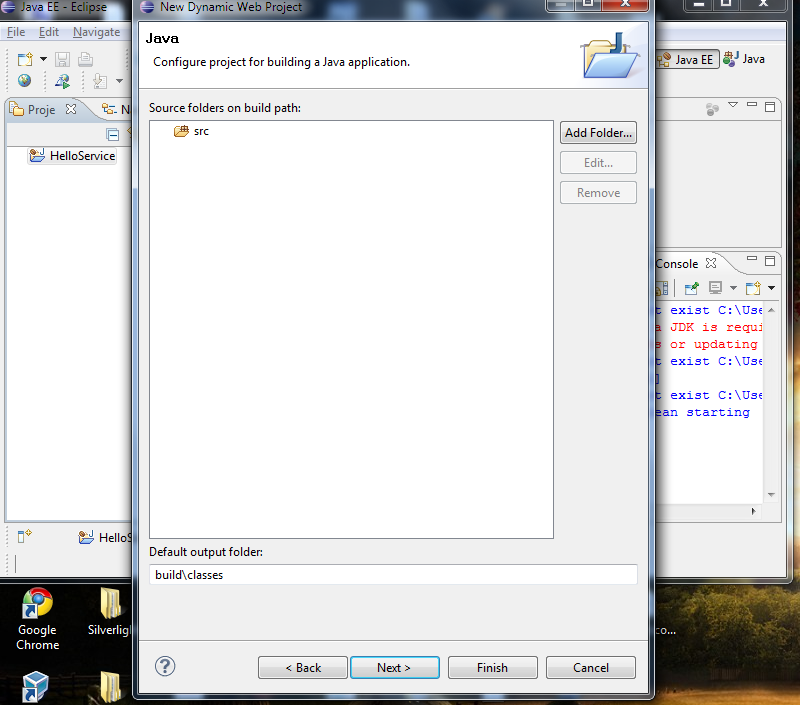Click the grayed three-balls icon in right view

click(x=712, y=109)
